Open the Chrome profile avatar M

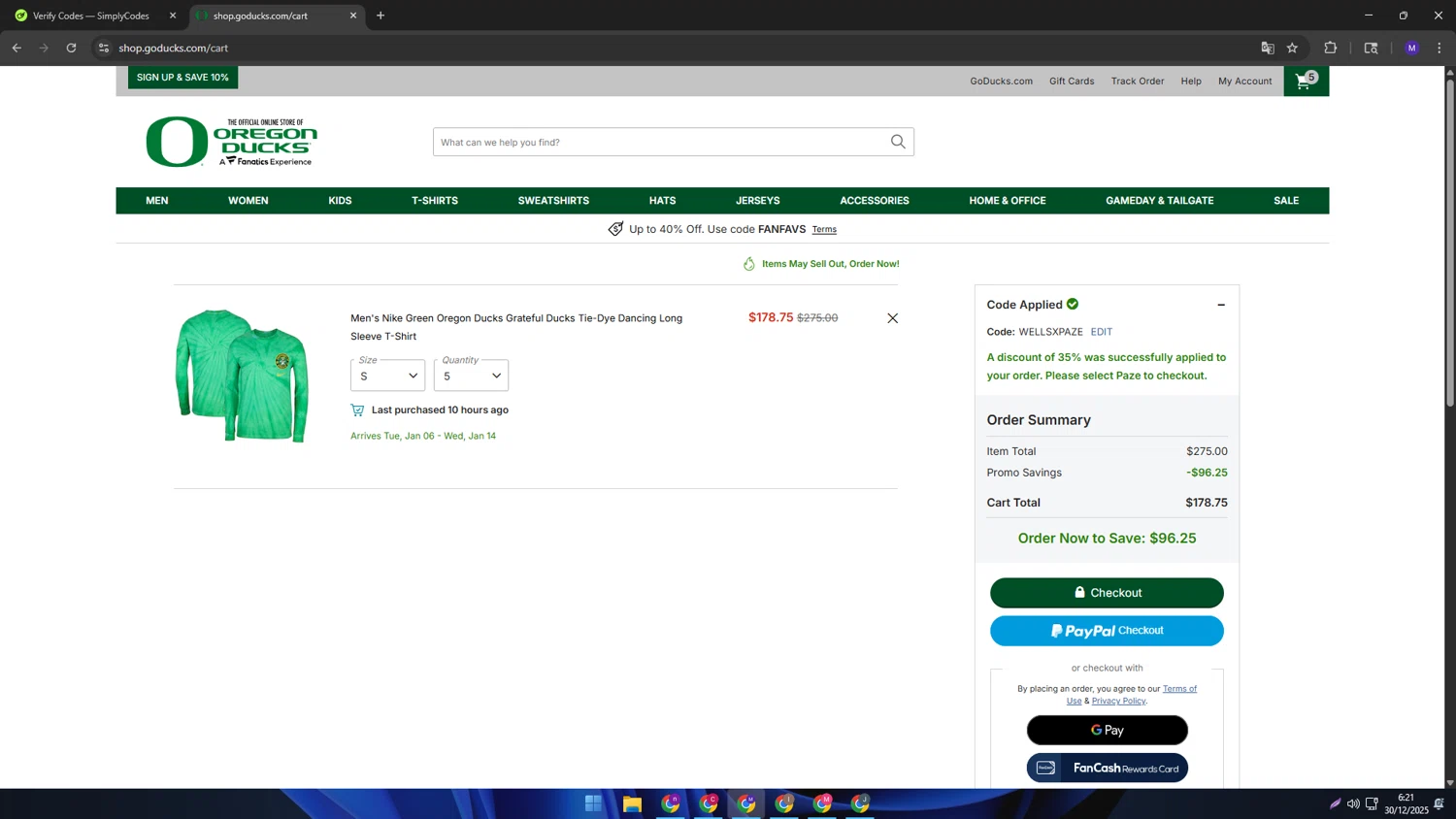pos(1411,48)
